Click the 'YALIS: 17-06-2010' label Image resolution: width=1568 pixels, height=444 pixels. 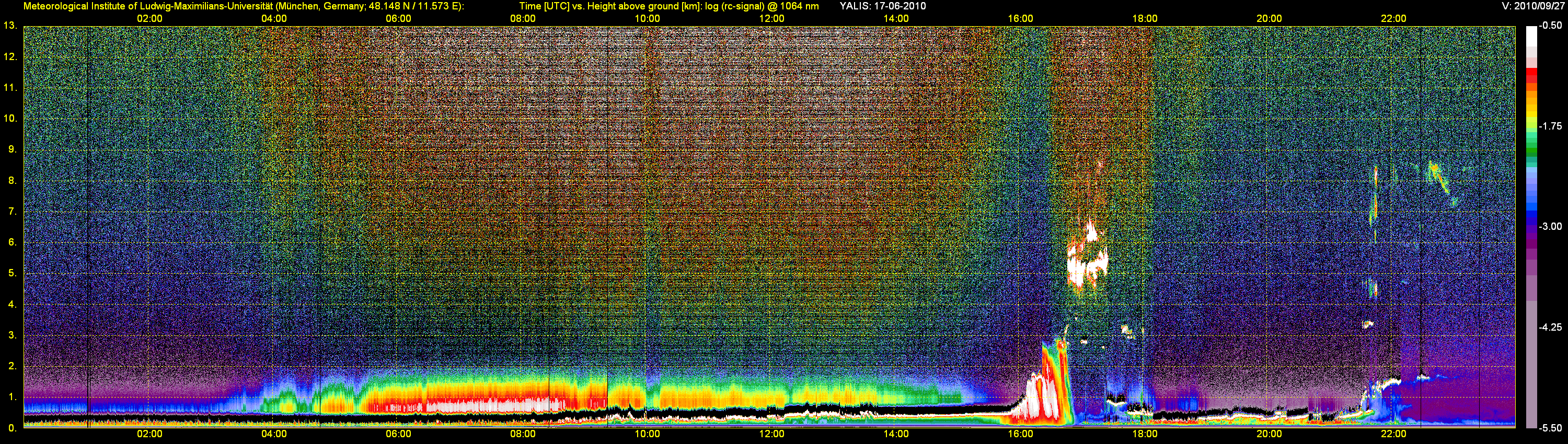tap(883, 6)
